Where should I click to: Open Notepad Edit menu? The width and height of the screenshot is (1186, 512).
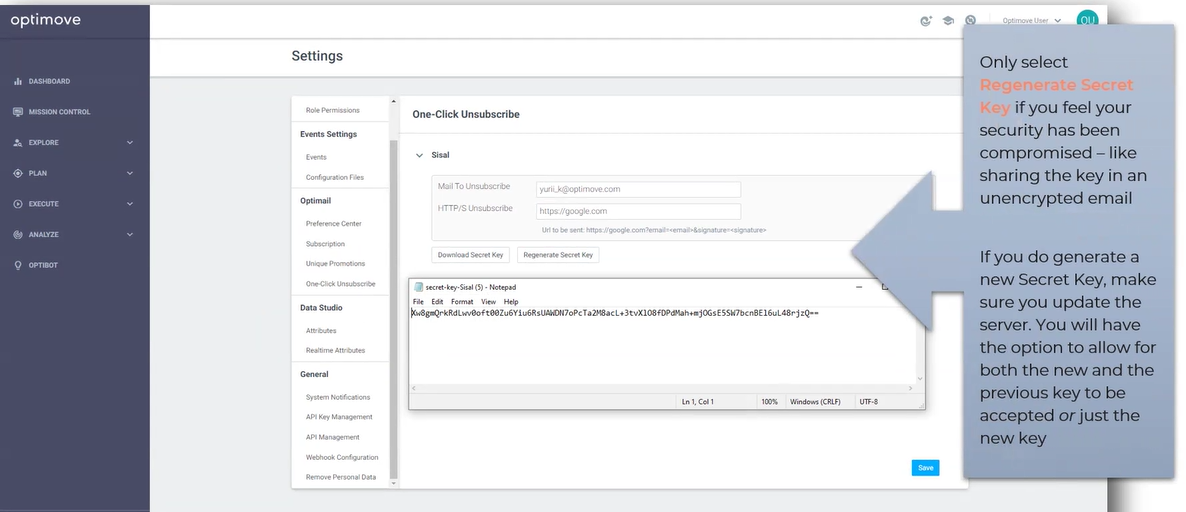(x=437, y=302)
